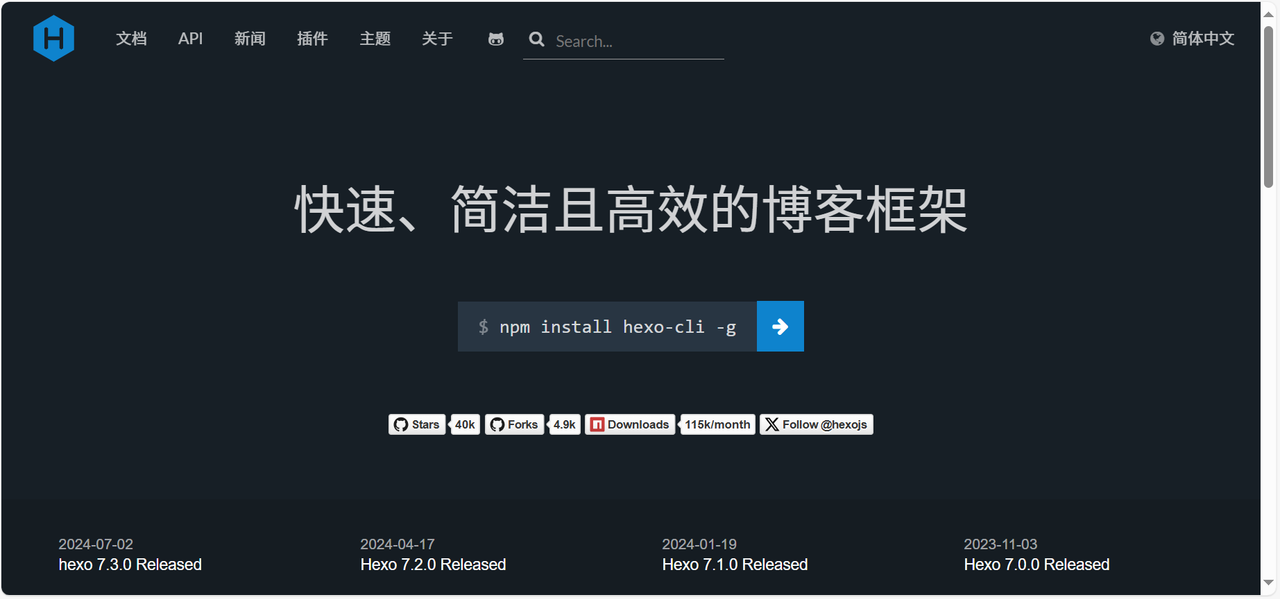Open the hexo 7.3.0 Released post

pyautogui.click(x=130, y=565)
